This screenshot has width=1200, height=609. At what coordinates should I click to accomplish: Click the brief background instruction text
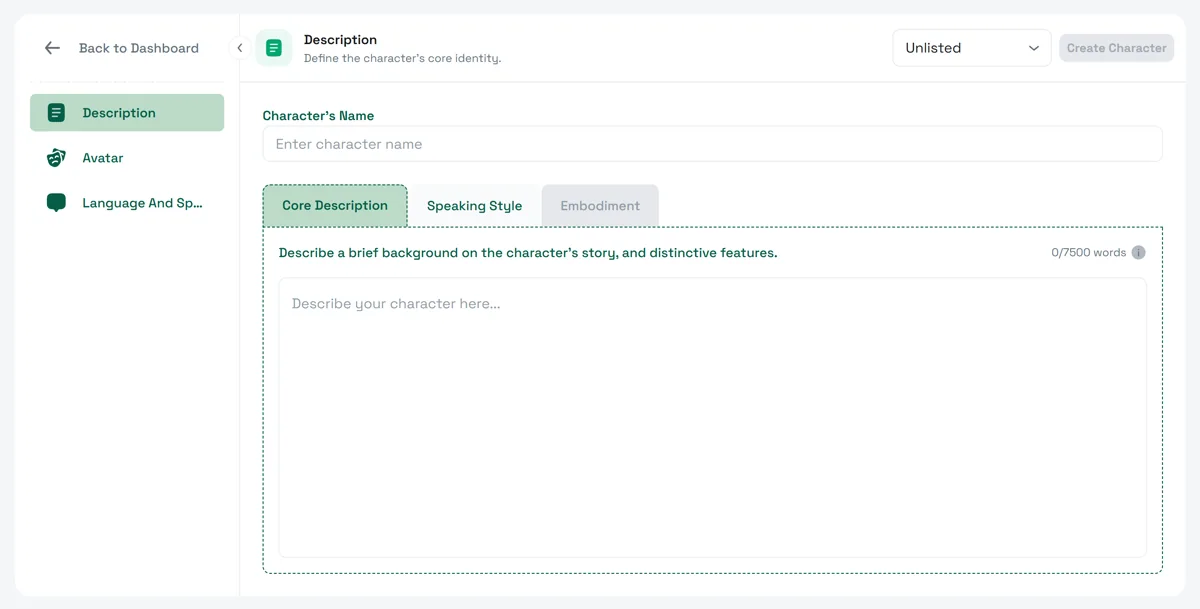[528, 253]
